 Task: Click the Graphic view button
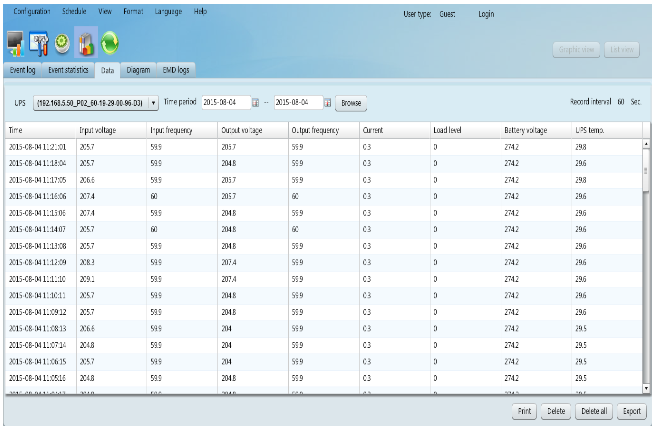[576, 50]
